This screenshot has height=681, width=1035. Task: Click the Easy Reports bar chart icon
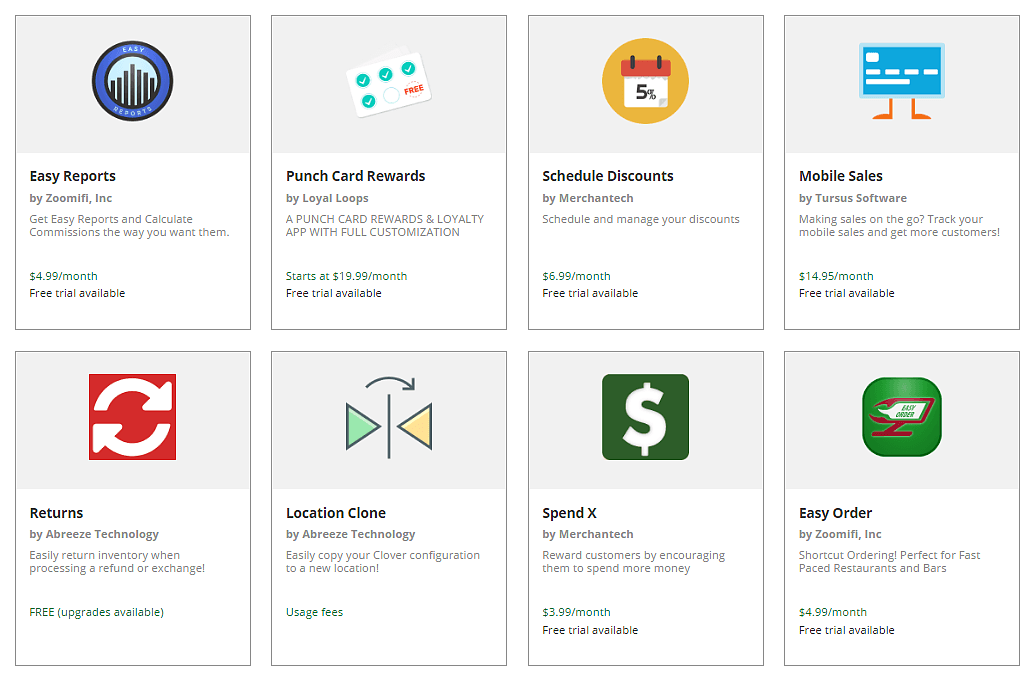(133, 81)
